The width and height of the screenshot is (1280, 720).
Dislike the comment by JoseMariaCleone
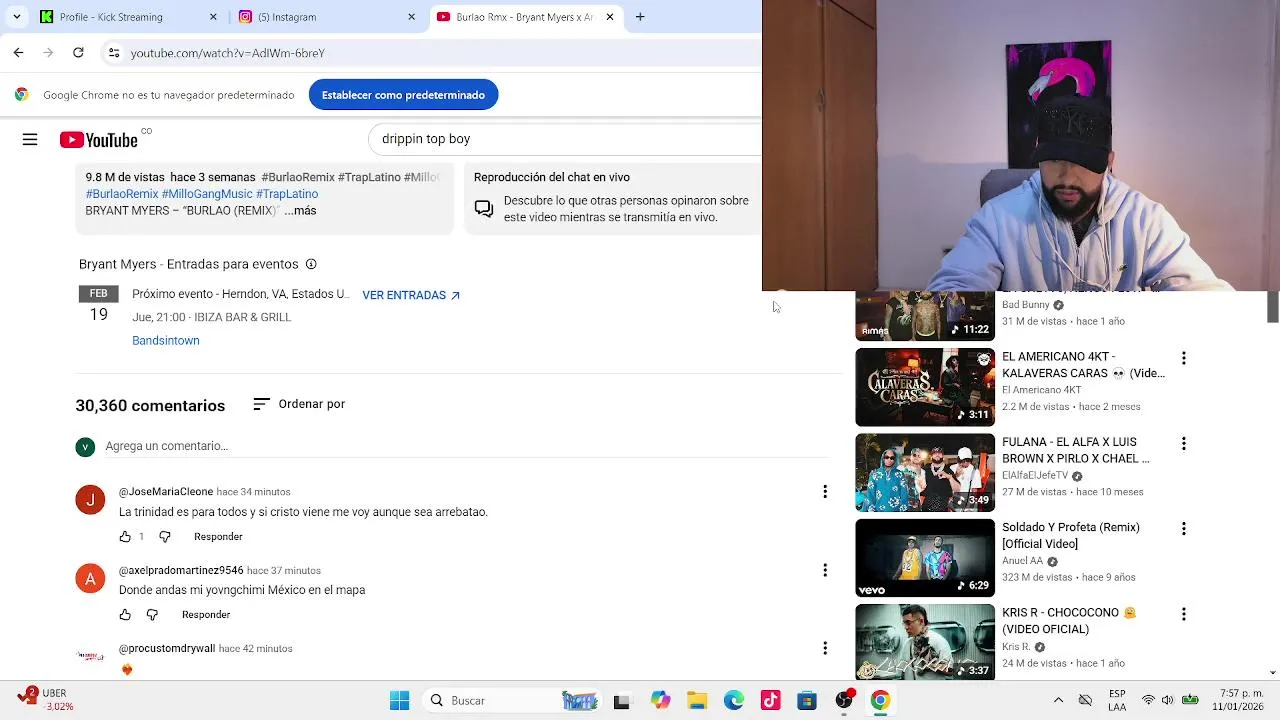pos(165,537)
